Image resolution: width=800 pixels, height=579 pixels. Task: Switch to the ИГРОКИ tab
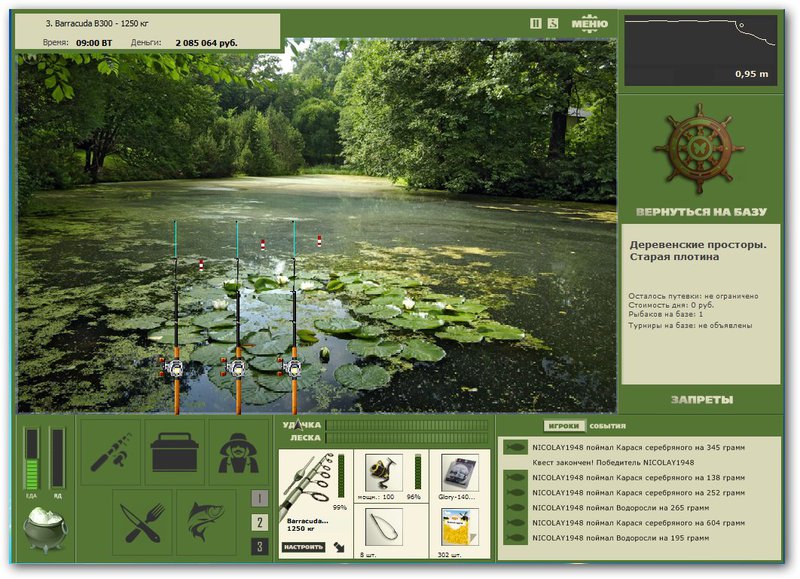pyautogui.click(x=564, y=426)
